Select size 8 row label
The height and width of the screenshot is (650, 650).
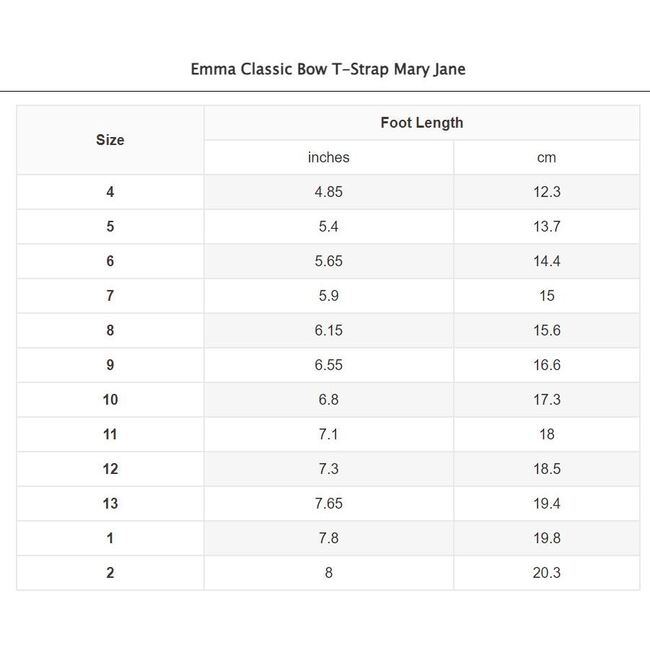click(x=110, y=331)
